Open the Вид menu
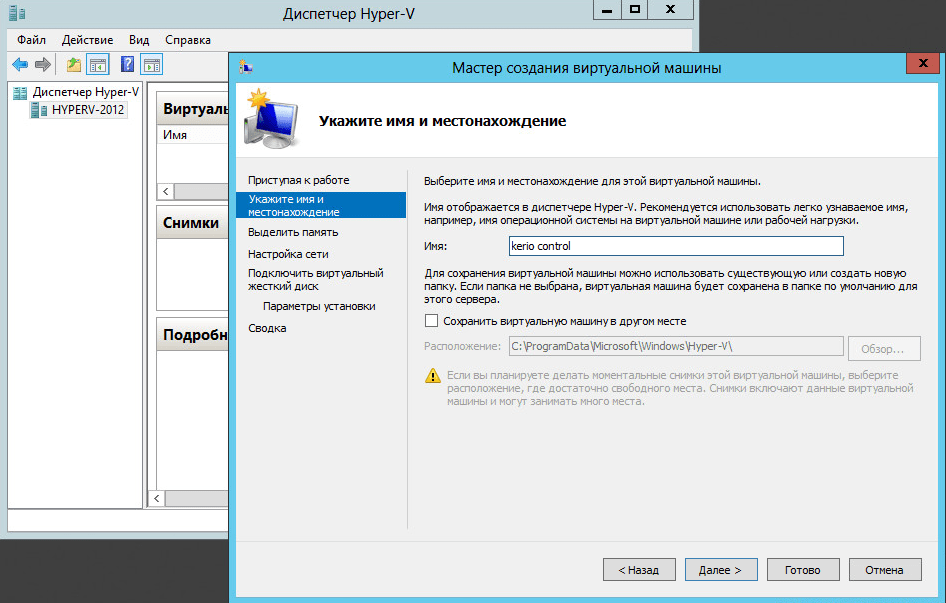 pyautogui.click(x=139, y=40)
